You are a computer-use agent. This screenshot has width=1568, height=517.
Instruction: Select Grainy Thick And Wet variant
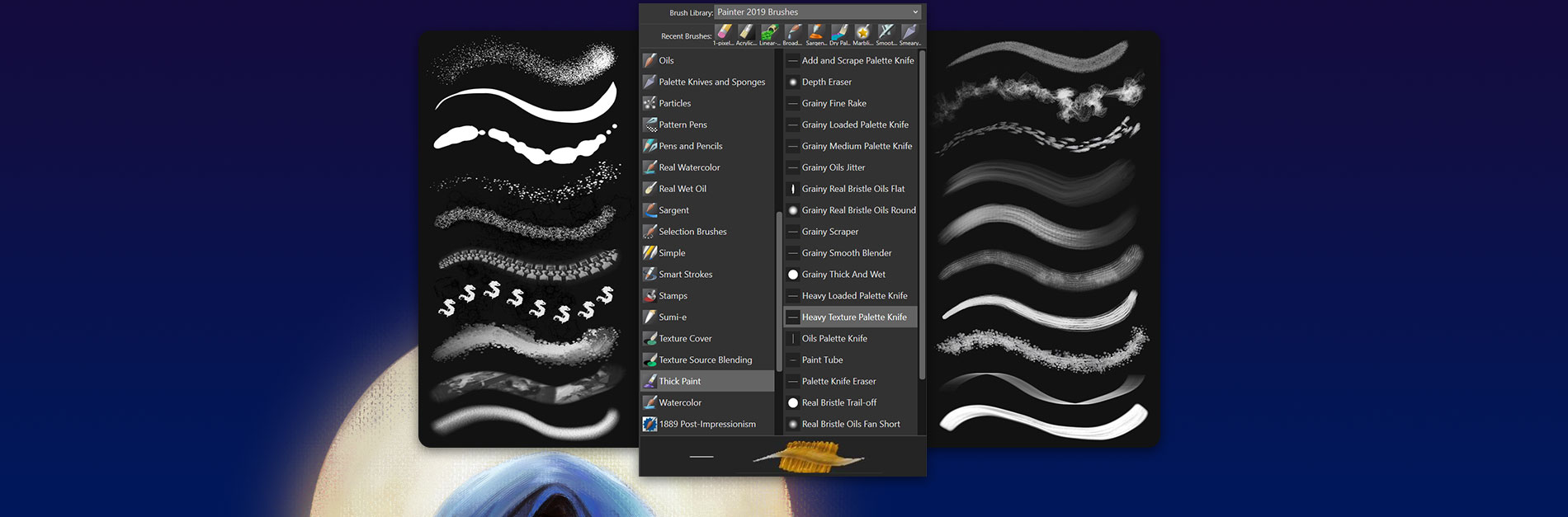tap(843, 275)
